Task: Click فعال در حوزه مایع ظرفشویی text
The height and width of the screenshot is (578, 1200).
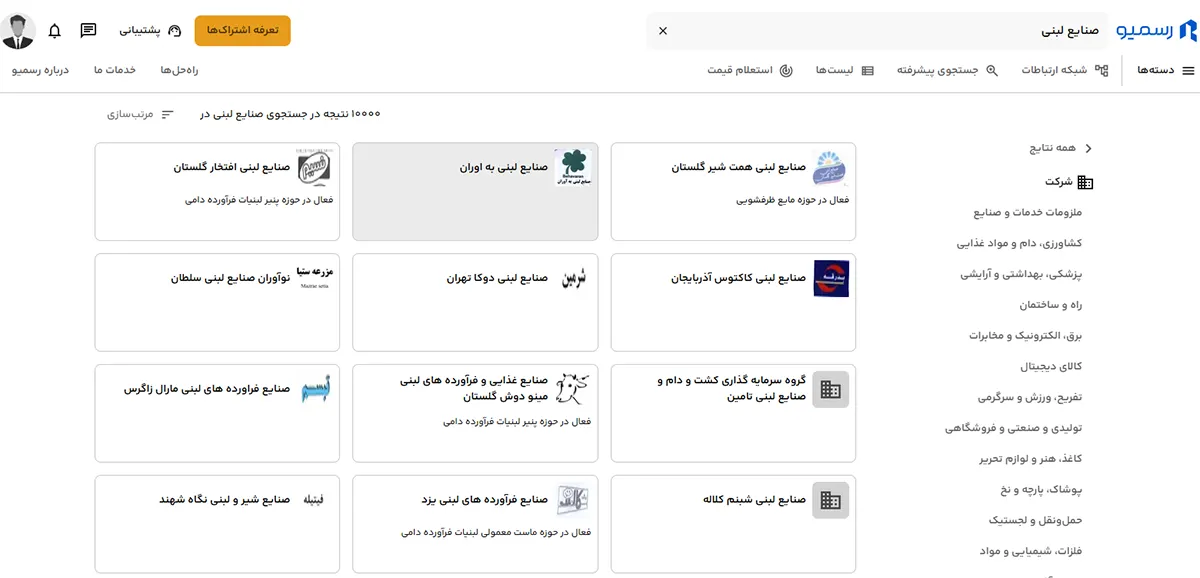Action: (x=791, y=200)
